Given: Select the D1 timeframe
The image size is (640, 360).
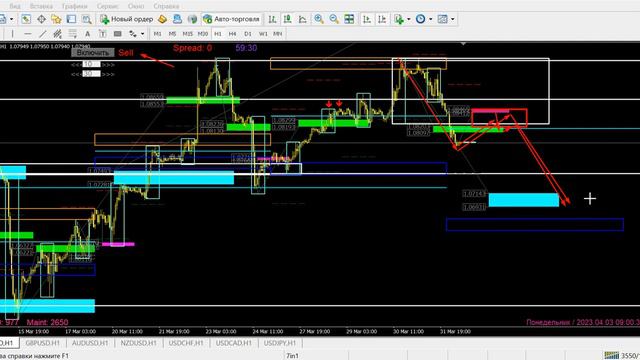Looking at the screenshot, I should [x=248, y=34].
